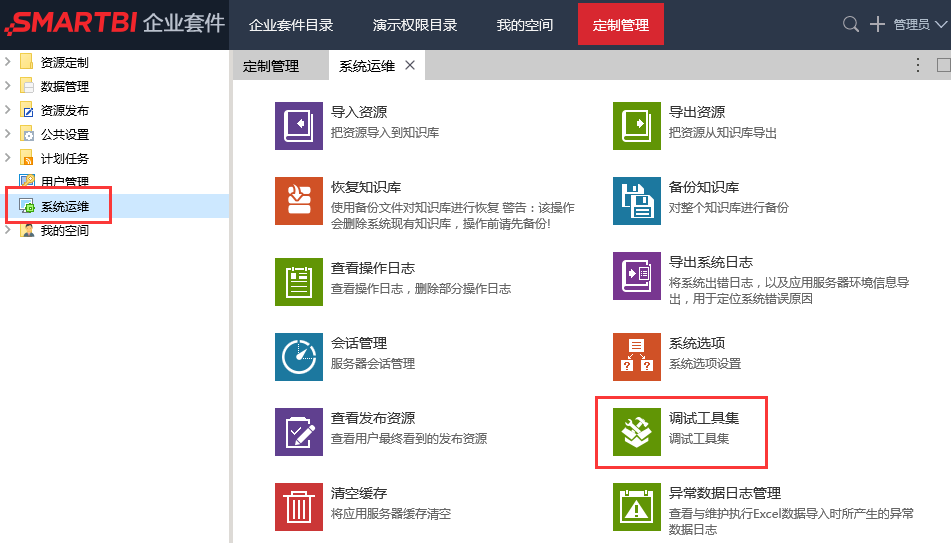Image resolution: width=951 pixels, height=543 pixels.
Task: Select 用户管理 in the tree
Action: [65, 181]
